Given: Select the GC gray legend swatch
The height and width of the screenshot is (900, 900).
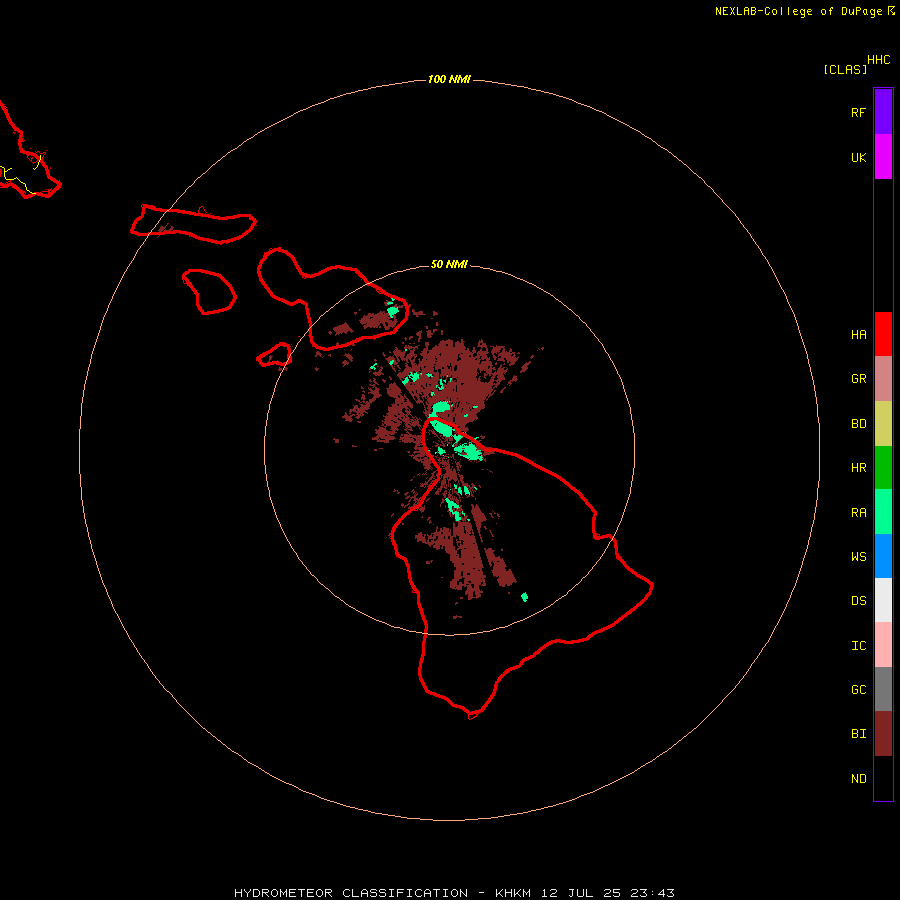Looking at the screenshot, I should click(883, 689).
